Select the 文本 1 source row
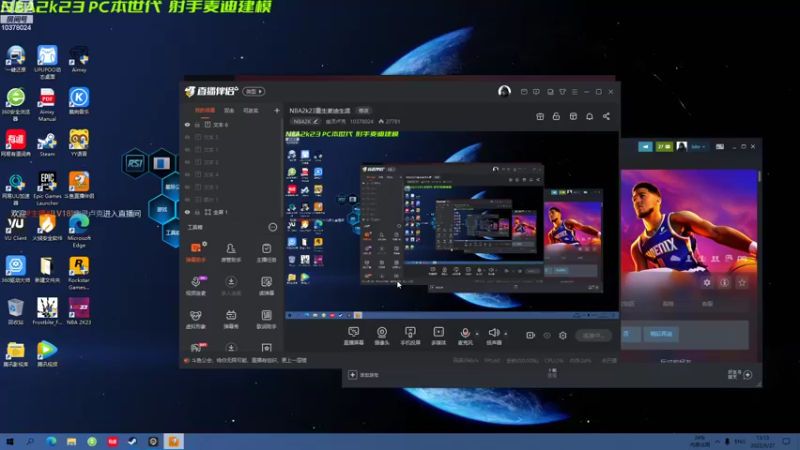This screenshot has height=450, width=800. (231, 149)
